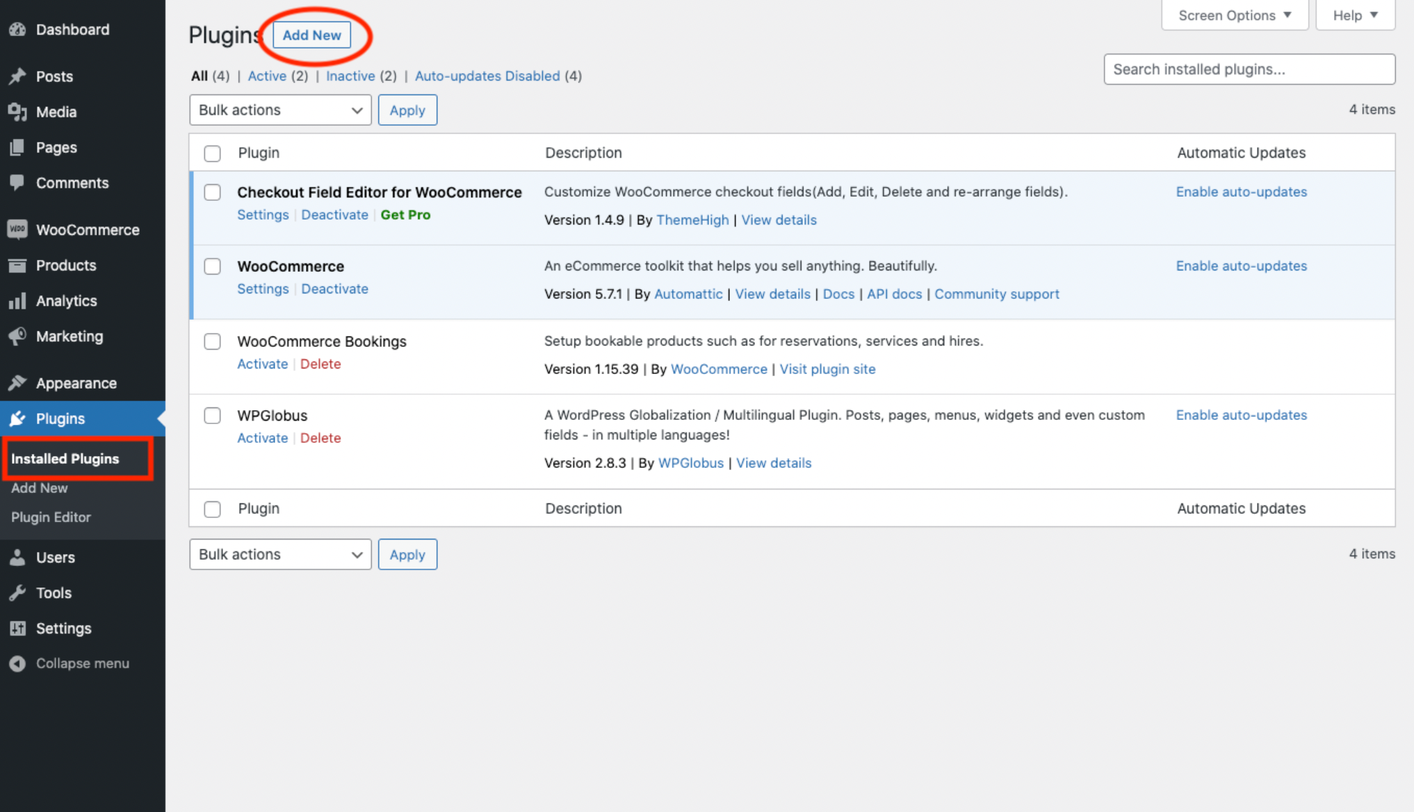The image size is (1414, 812).
Task: Open WooCommerce API docs link
Action: coord(894,294)
